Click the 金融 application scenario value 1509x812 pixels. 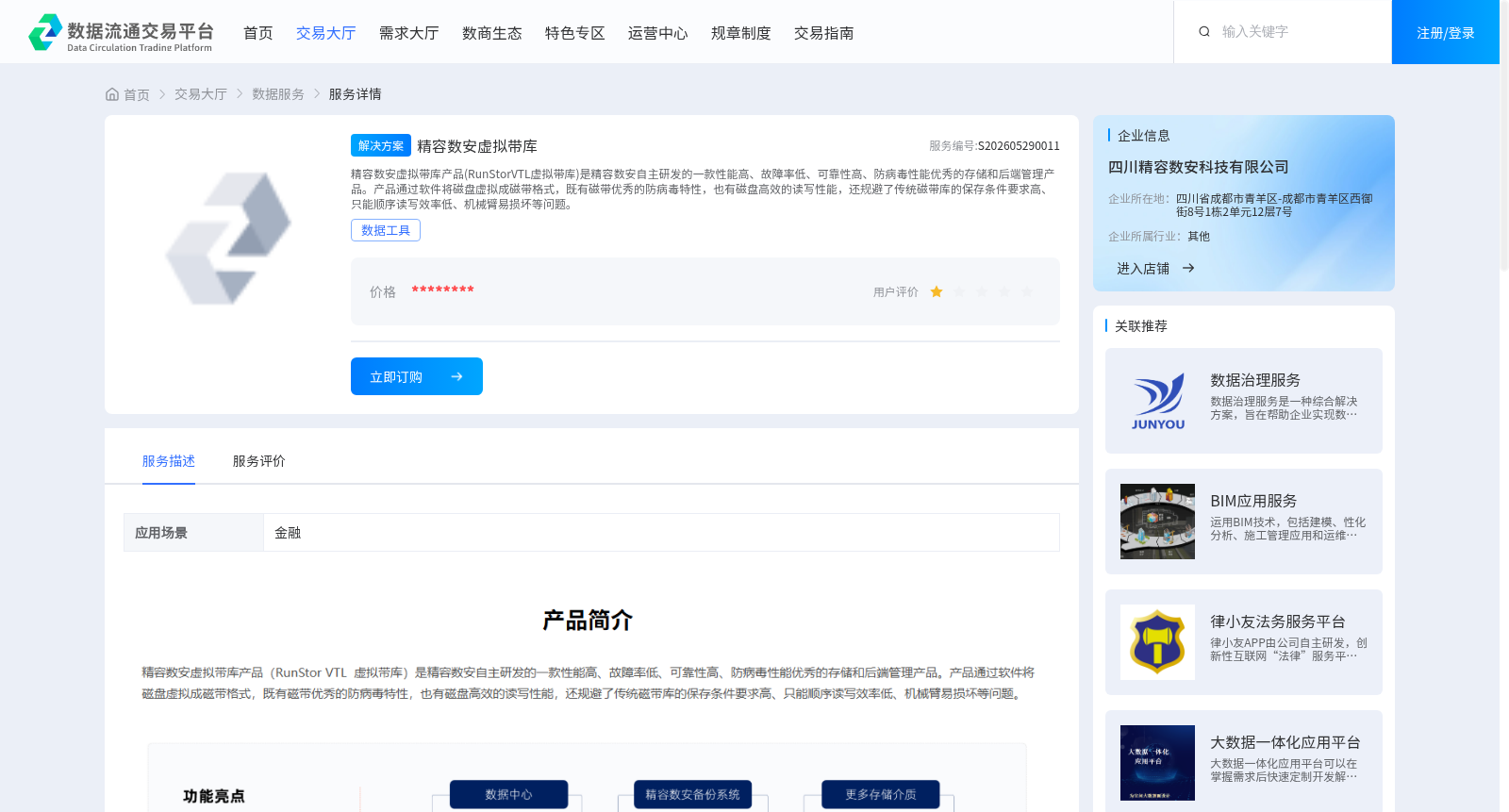tap(288, 533)
